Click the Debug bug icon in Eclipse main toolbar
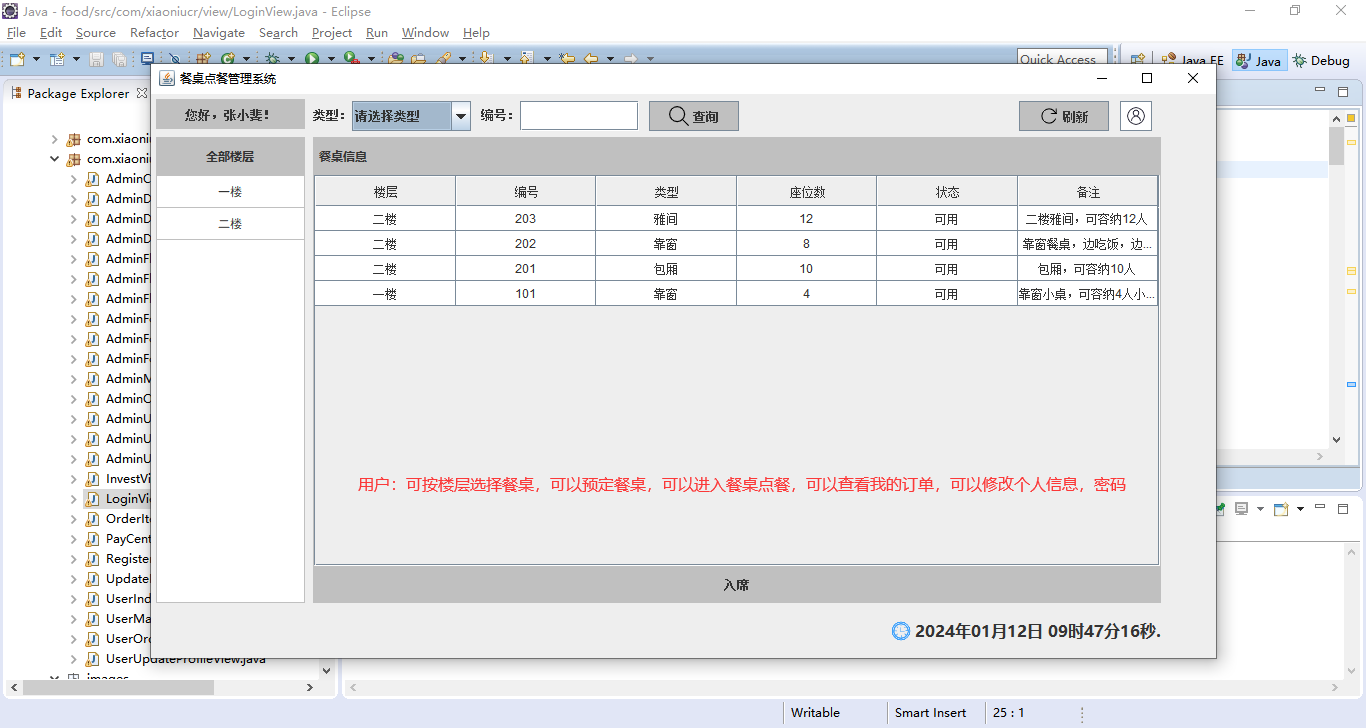 coord(271,60)
